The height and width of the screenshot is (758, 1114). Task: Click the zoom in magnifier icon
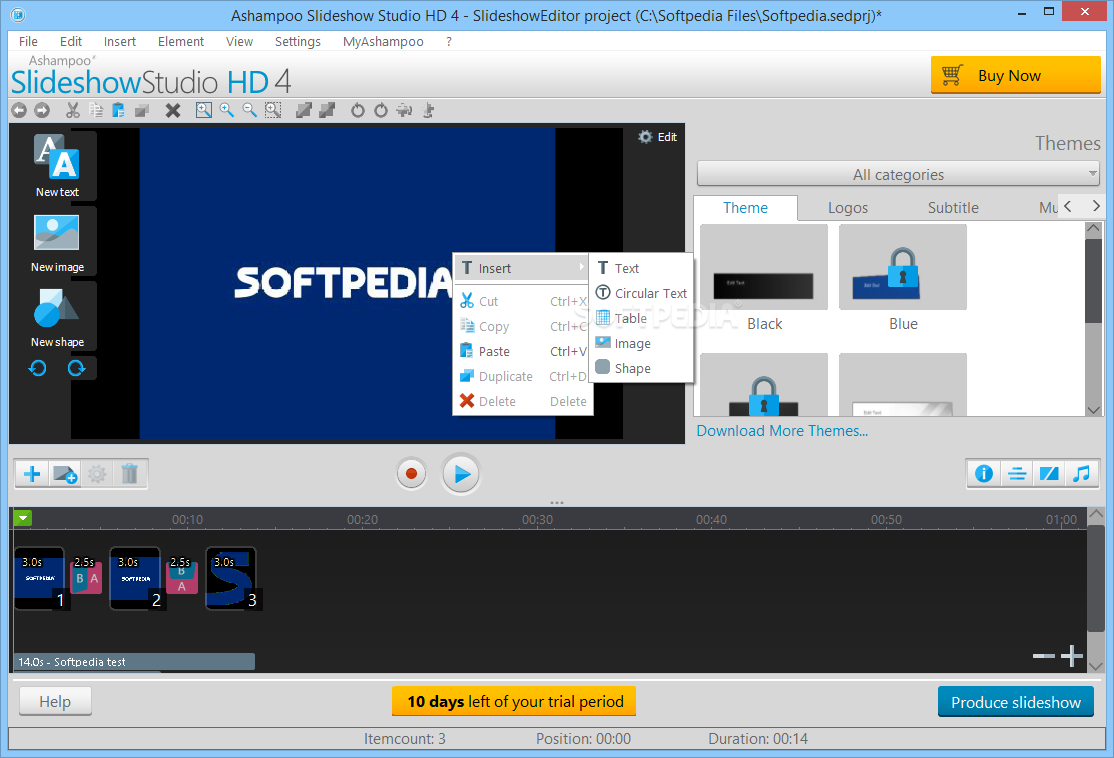click(x=227, y=110)
